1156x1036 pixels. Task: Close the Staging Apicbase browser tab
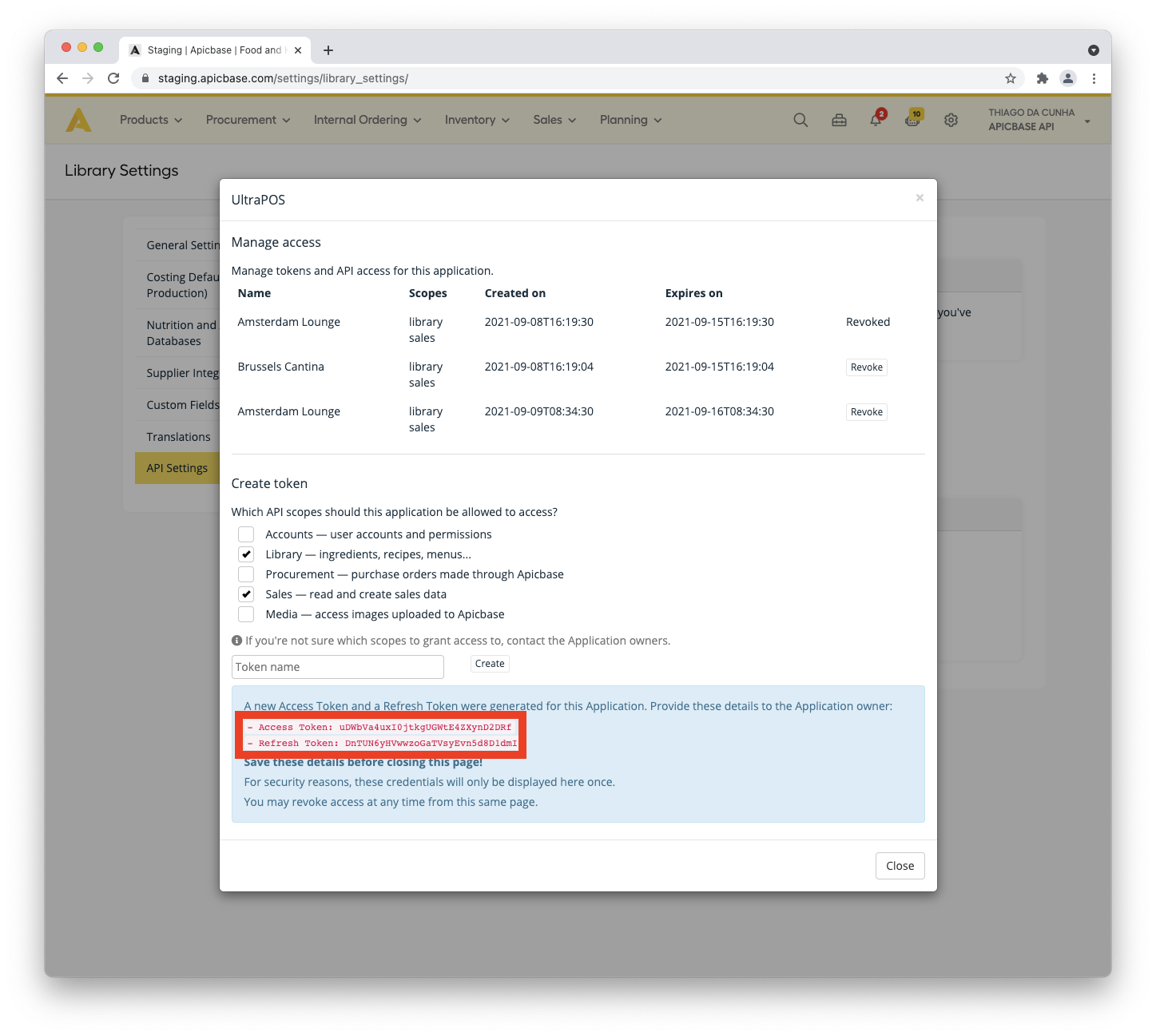pos(298,50)
